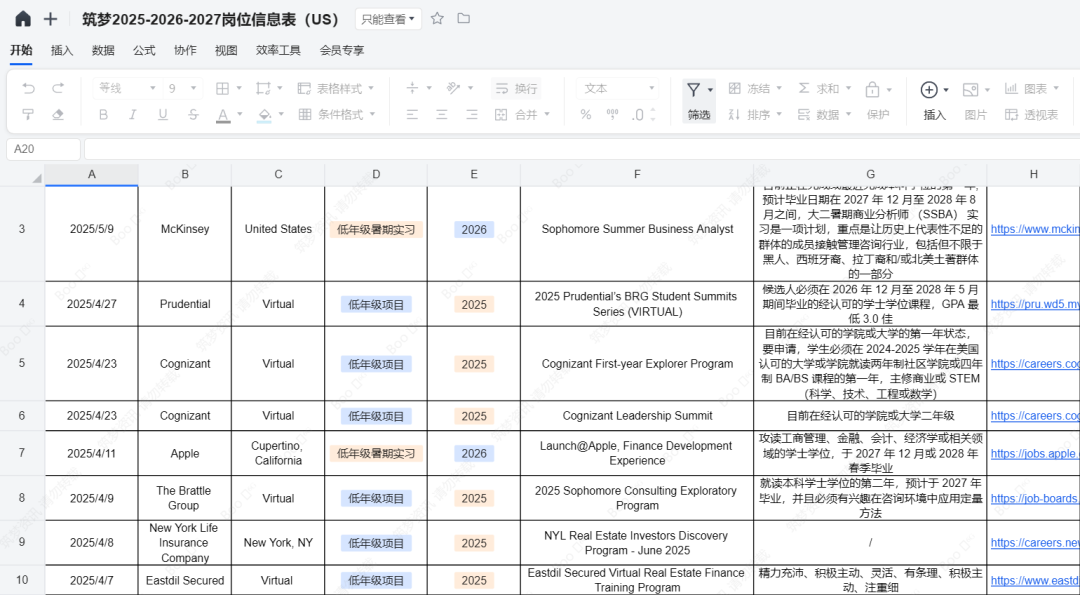The height and width of the screenshot is (595, 1080).
Task: Apply percent number format
Action: click(x=585, y=114)
